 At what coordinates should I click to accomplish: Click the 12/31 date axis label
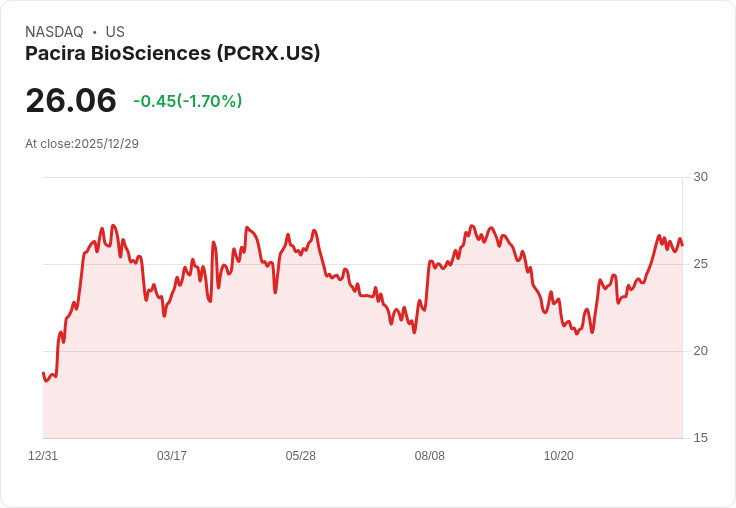tap(43, 455)
